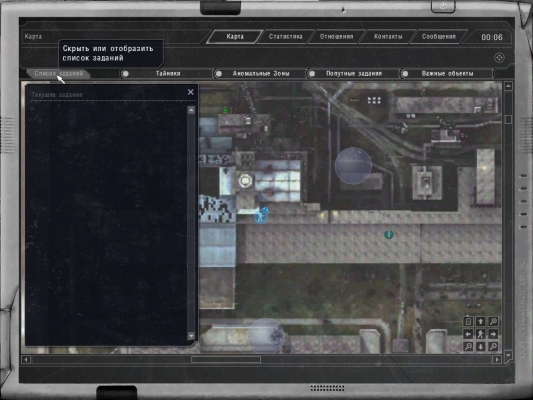Click the blue player position marker on the map
The width and height of the screenshot is (533, 400).
[261, 216]
